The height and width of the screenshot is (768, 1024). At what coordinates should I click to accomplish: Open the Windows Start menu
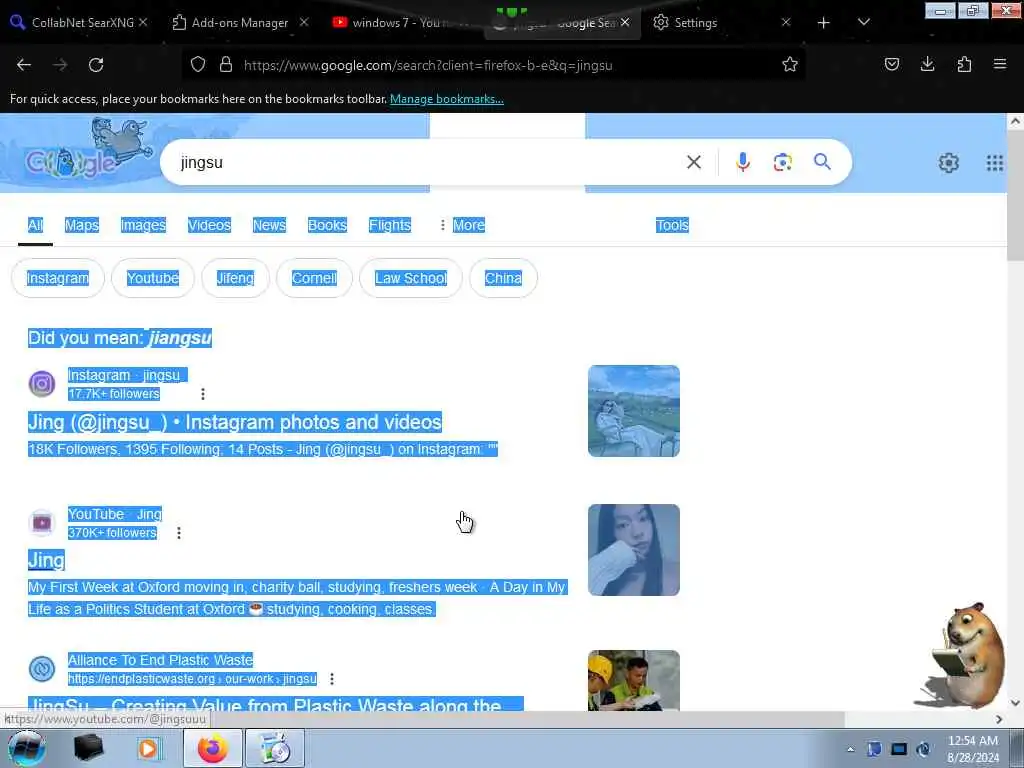click(26, 748)
